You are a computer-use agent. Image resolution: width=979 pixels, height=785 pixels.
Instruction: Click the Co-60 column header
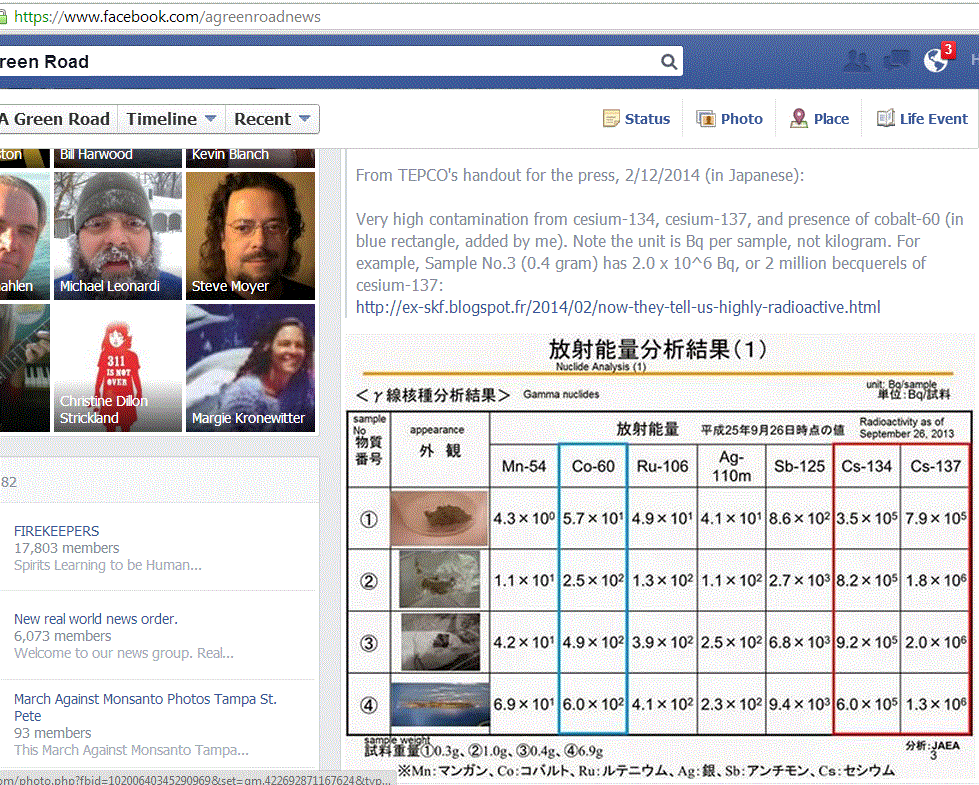point(593,467)
